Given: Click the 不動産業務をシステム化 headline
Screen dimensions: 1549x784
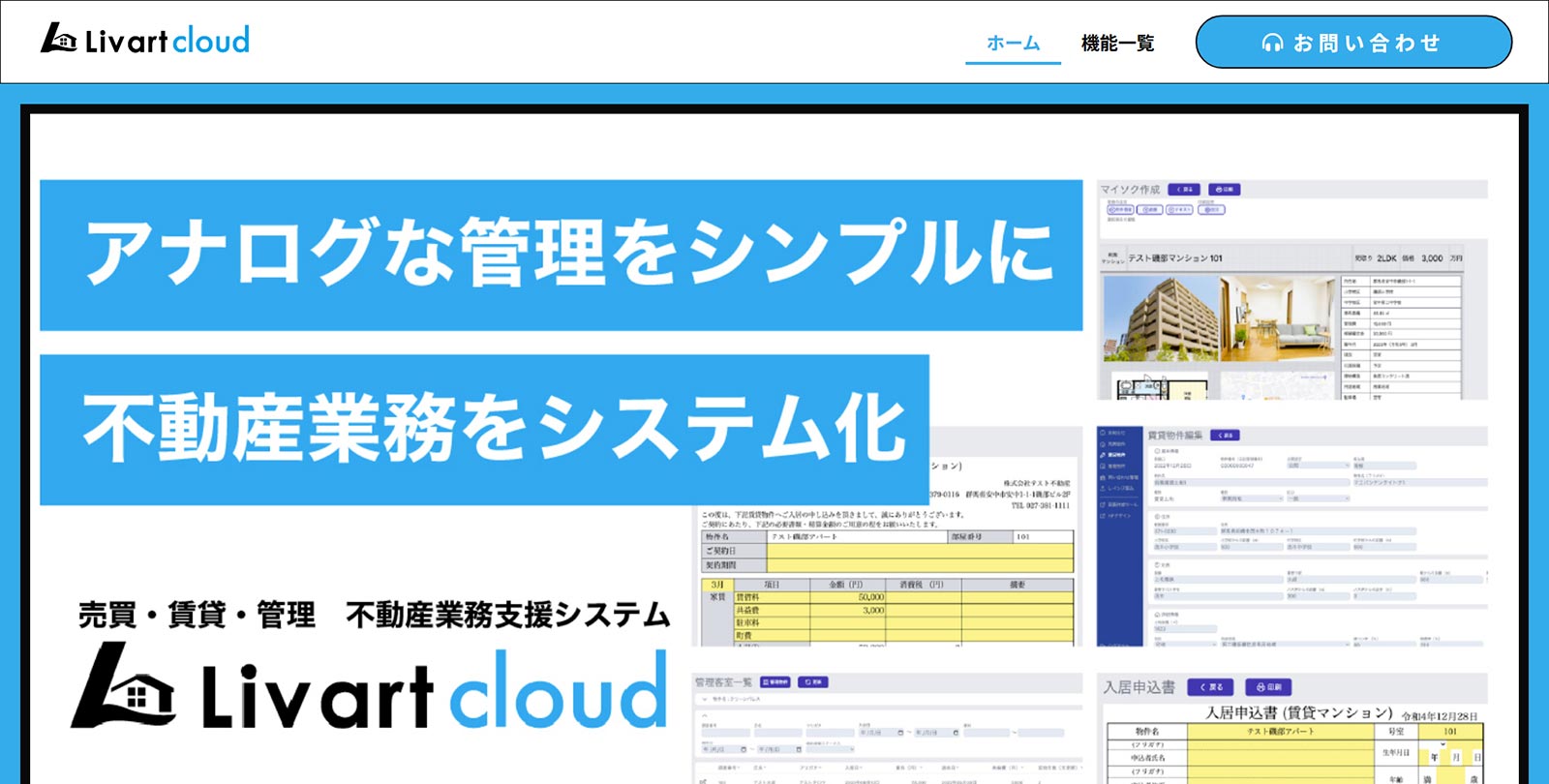Looking at the screenshot, I should 484,429.
